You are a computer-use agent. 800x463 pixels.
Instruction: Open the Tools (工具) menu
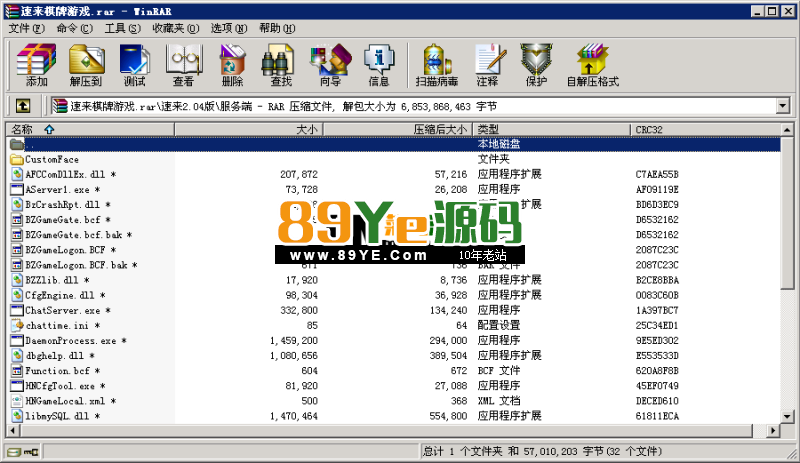point(122,28)
